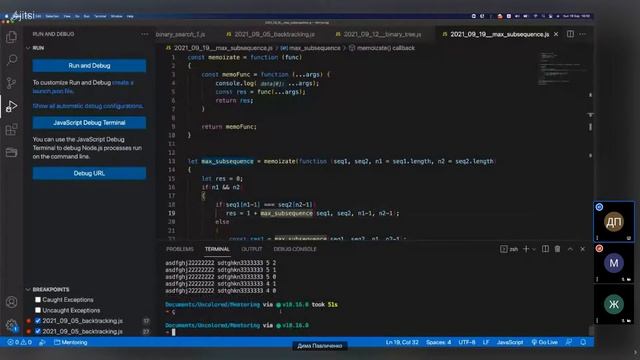This screenshot has height=360, width=640.
Task: Click the Run and Debug button
Action: [x=89, y=66]
